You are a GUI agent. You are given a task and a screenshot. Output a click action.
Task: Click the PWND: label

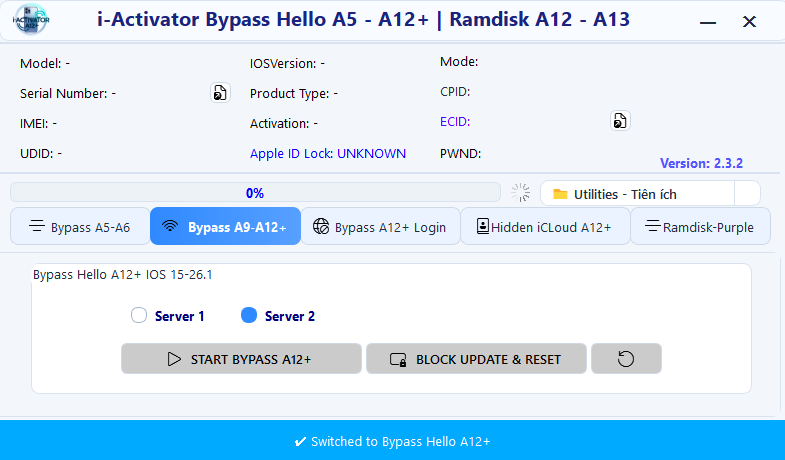pyautogui.click(x=461, y=154)
